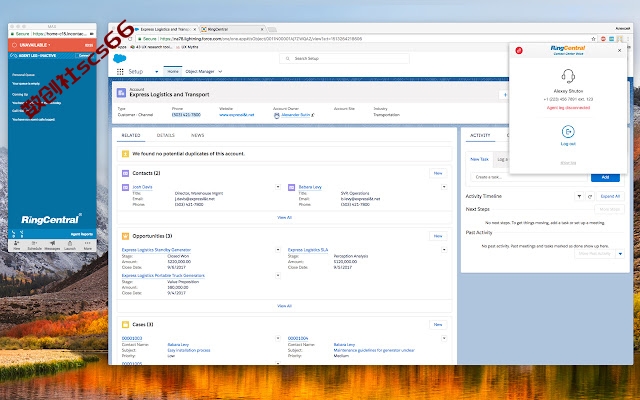Image resolution: width=640 pixels, height=400 pixels.
Task: Click the contact icon next to Josh Davis
Action: point(125,188)
